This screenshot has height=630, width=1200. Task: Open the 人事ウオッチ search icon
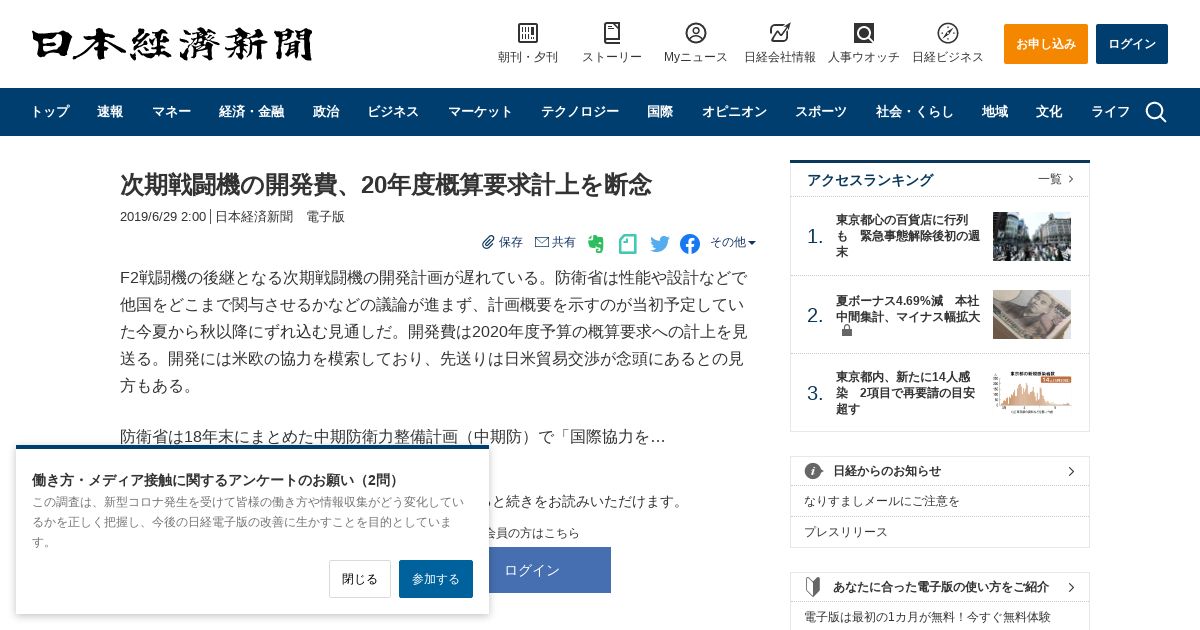point(864,33)
